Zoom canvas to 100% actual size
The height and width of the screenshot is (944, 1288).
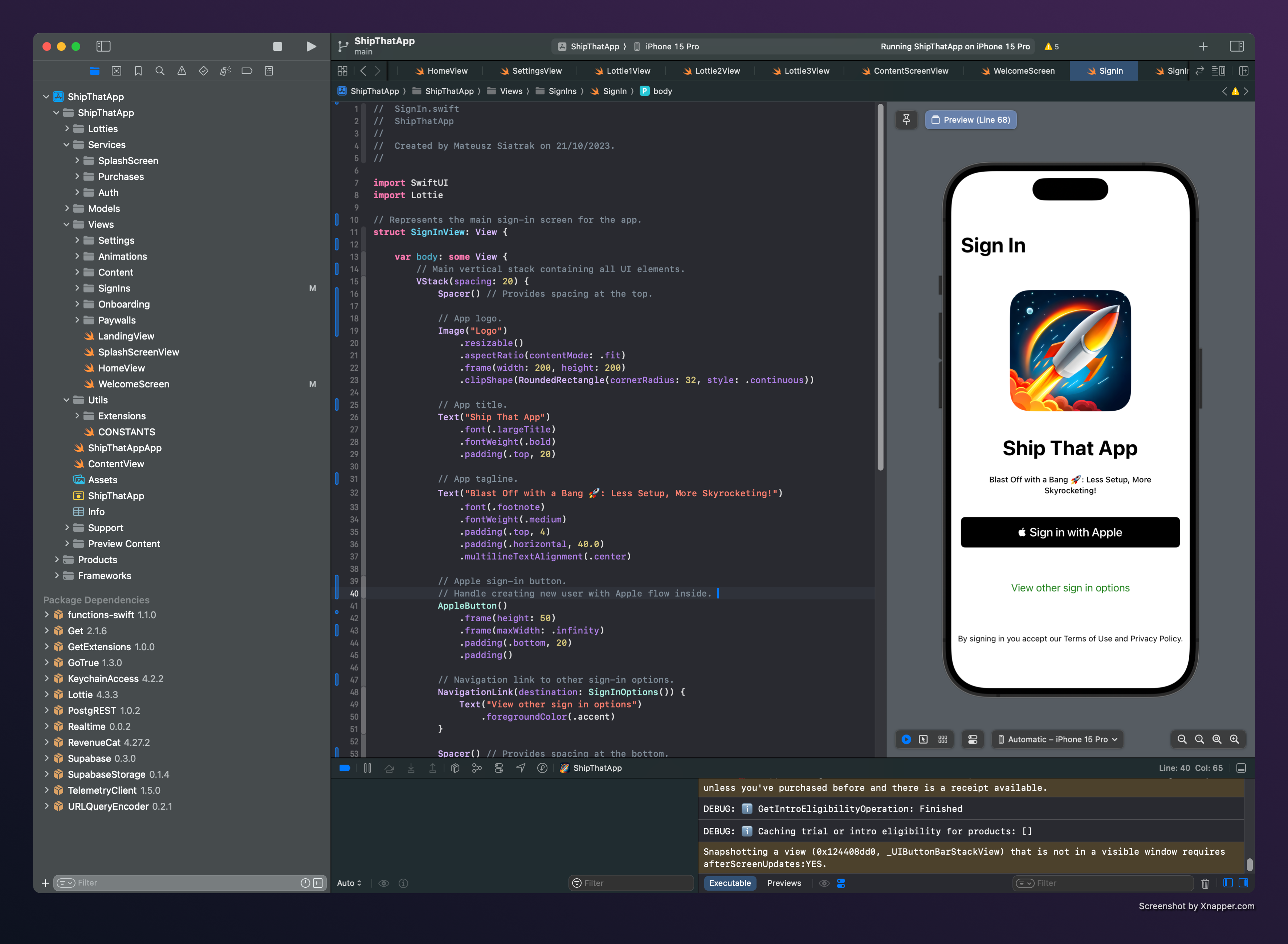1199,740
